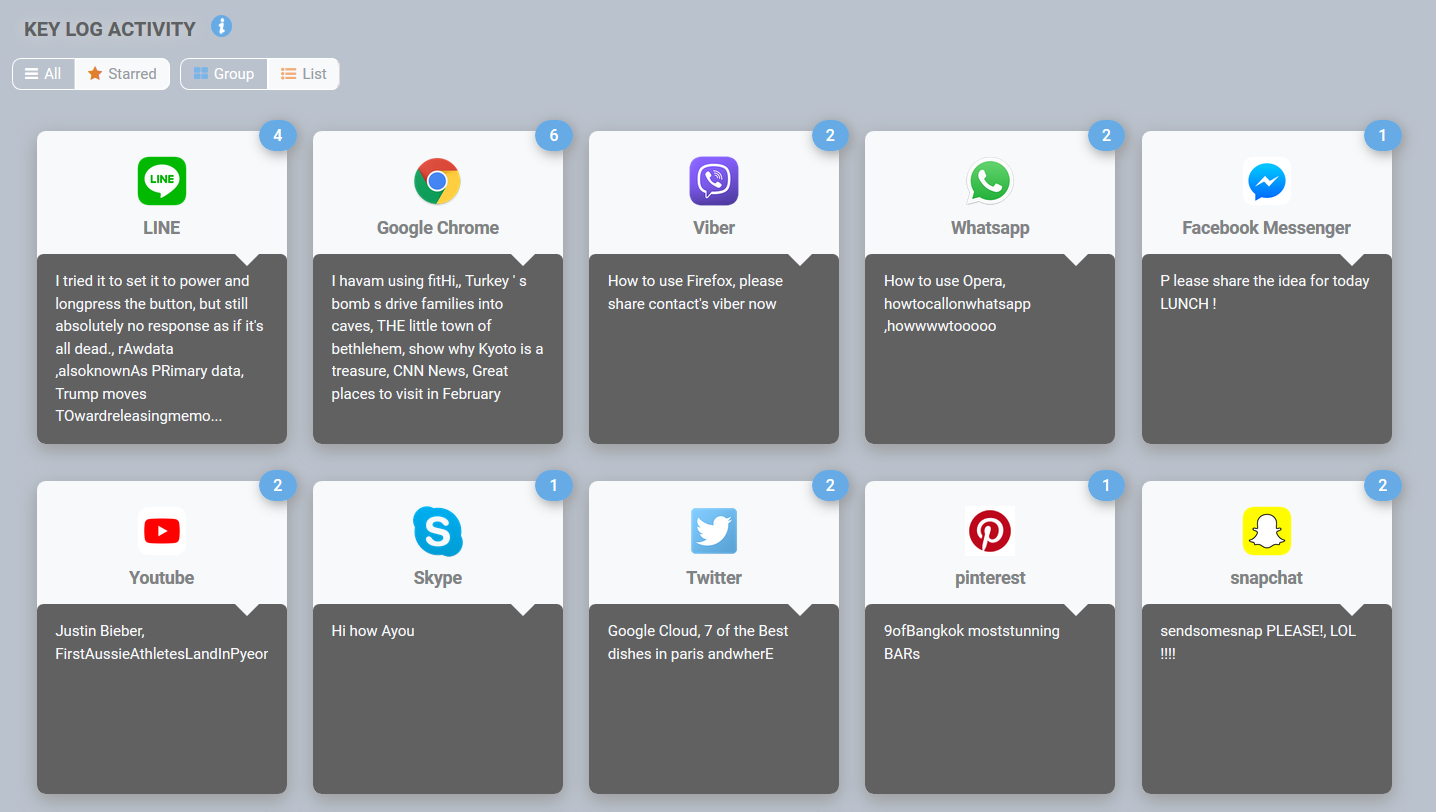Image resolution: width=1436 pixels, height=812 pixels.
Task: Click the pinterest app icon
Action: (990, 531)
